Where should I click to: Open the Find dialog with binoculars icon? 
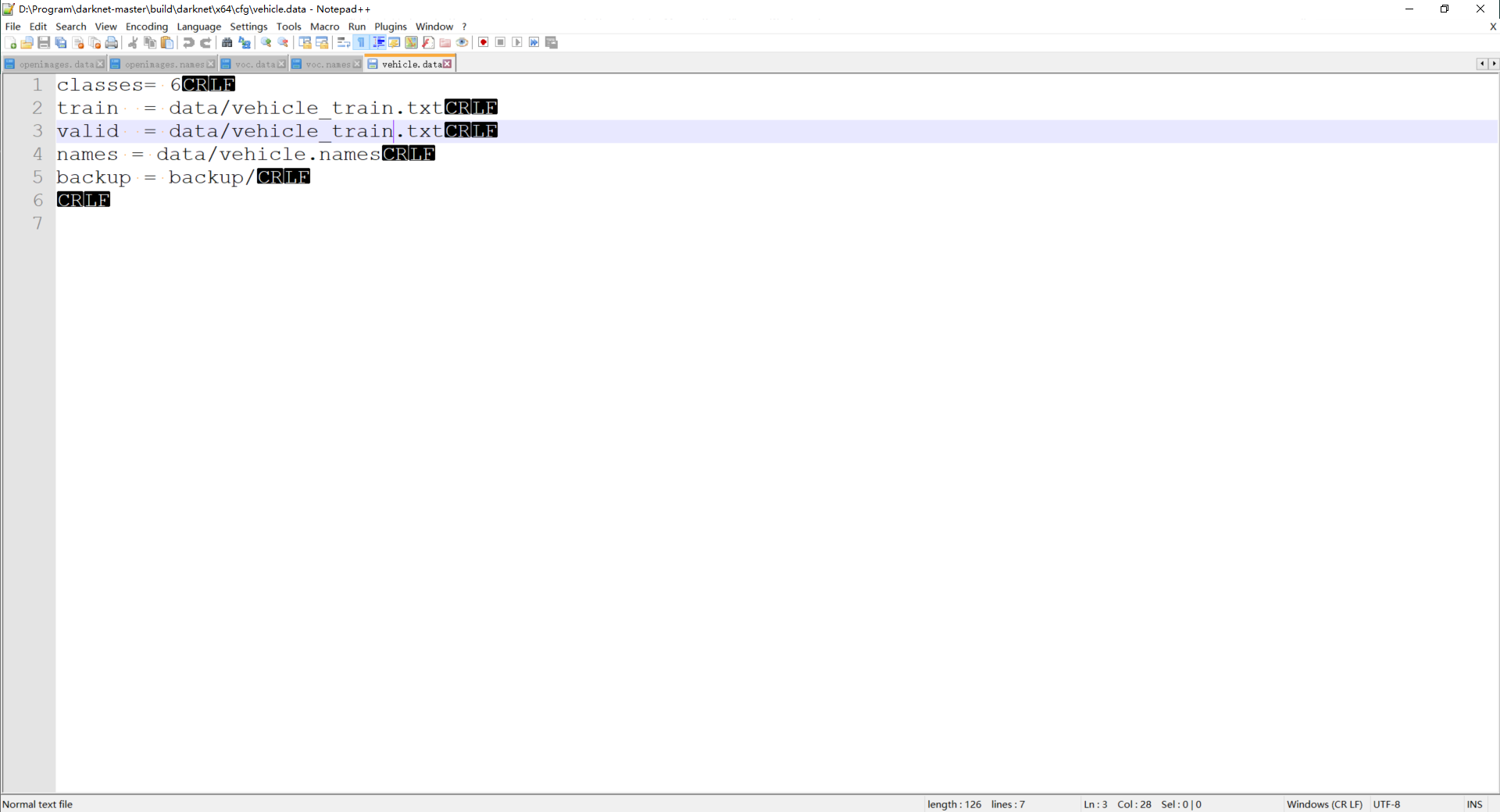(227, 43)
